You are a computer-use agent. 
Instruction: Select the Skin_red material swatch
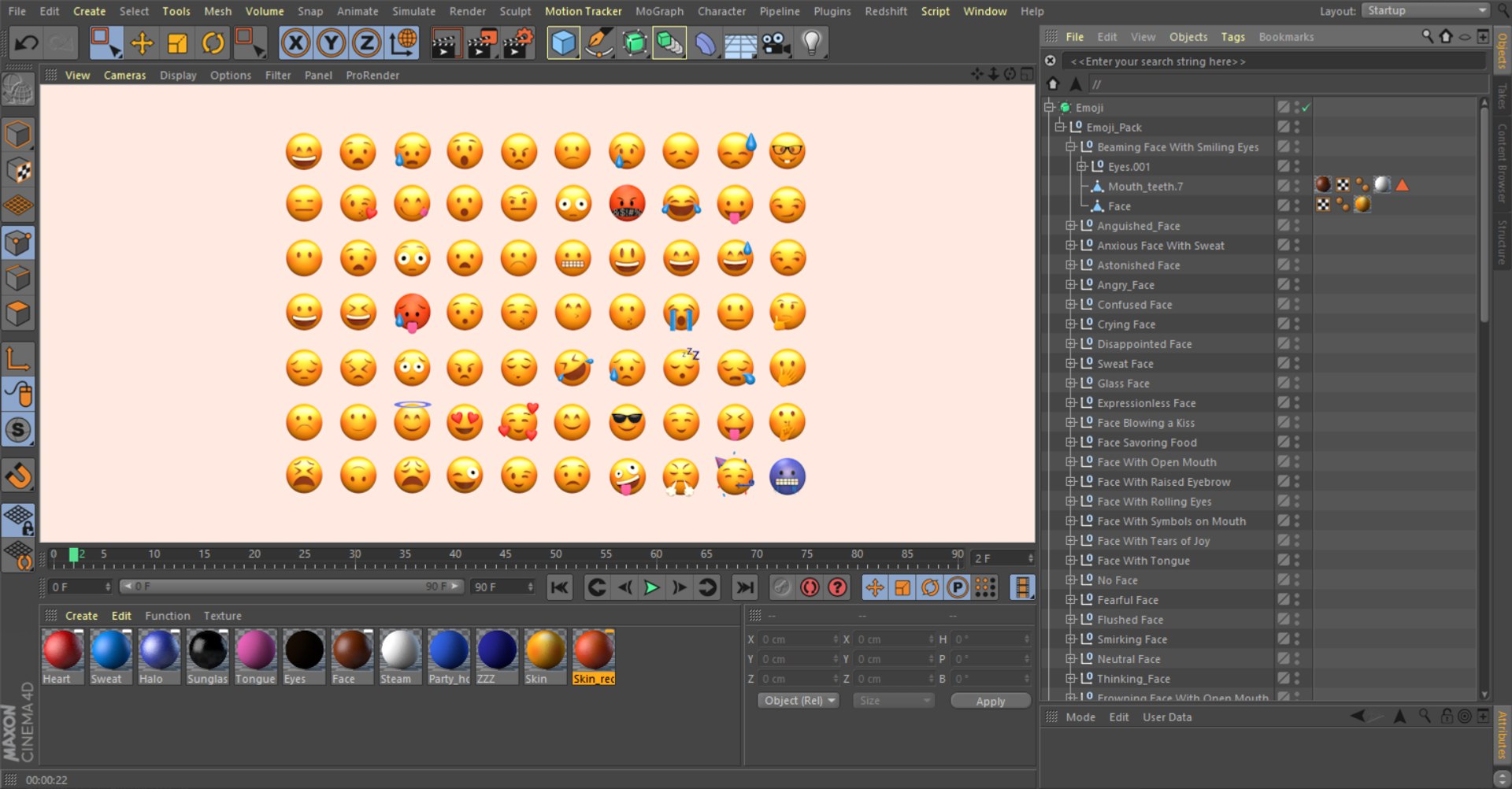[x=594, y=657]
